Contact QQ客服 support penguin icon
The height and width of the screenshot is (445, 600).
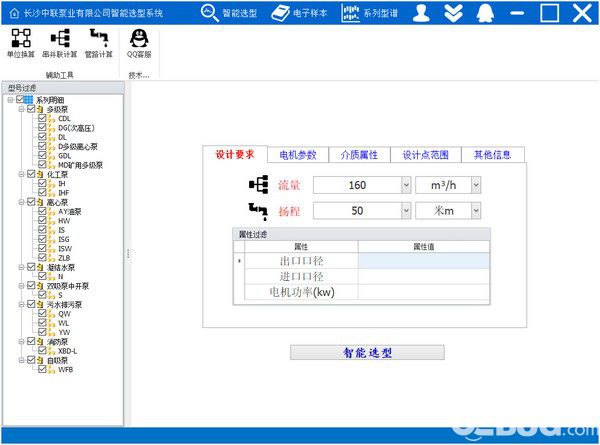click(139, 43)
